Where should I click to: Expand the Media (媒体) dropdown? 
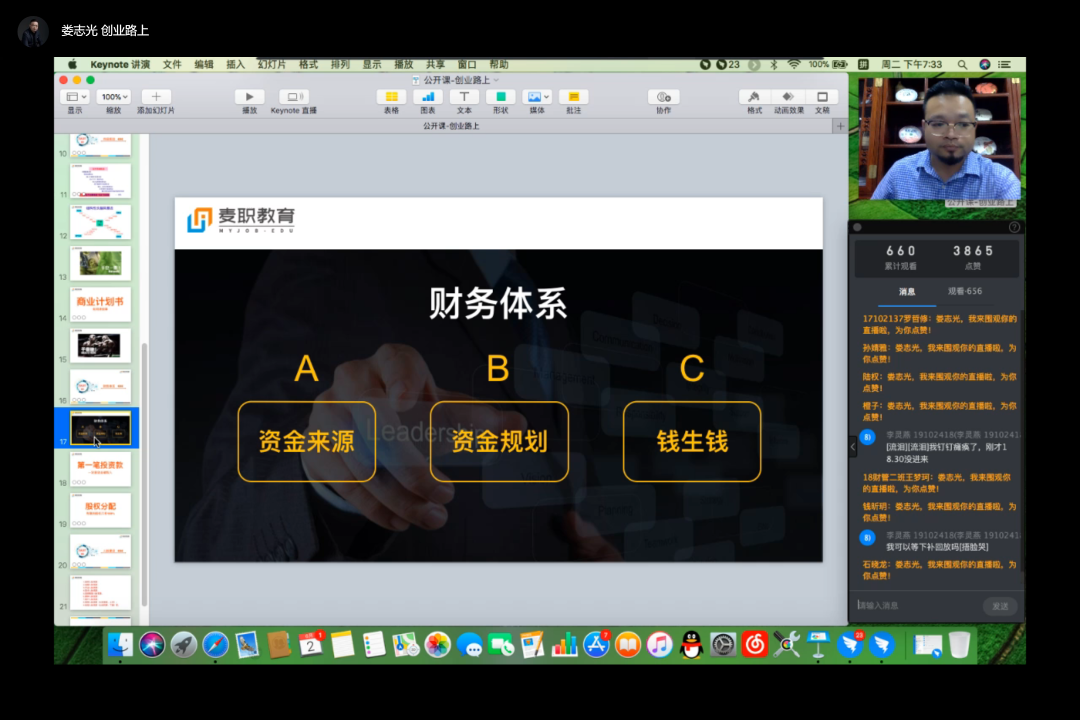point(537,97)
